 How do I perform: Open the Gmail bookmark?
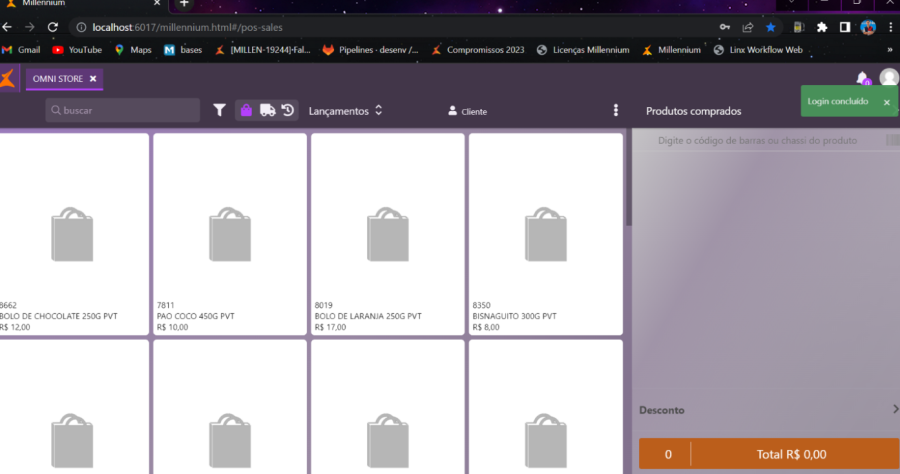[21, 50]
